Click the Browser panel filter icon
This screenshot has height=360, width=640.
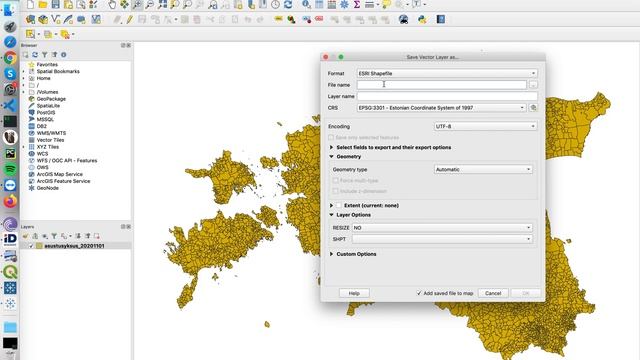[44, 55]
